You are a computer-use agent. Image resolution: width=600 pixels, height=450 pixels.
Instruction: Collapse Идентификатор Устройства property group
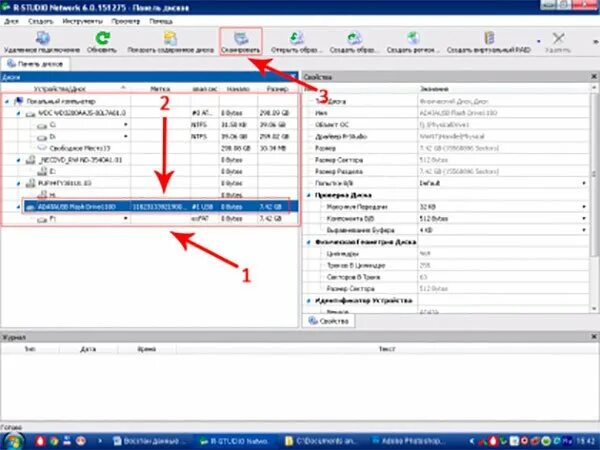coord(309,301)
